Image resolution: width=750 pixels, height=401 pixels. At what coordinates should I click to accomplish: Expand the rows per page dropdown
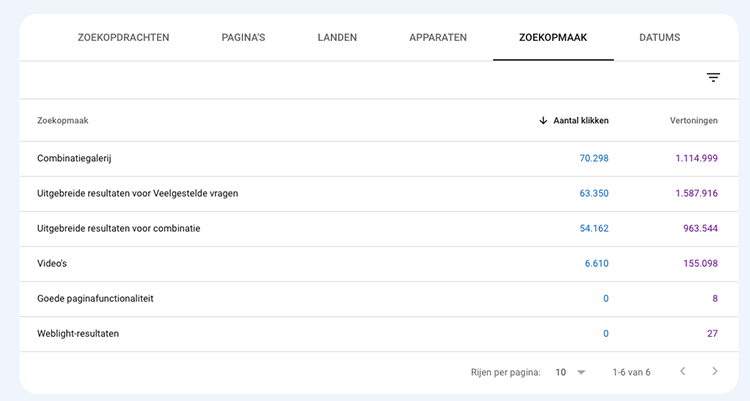tap(570, 372)
